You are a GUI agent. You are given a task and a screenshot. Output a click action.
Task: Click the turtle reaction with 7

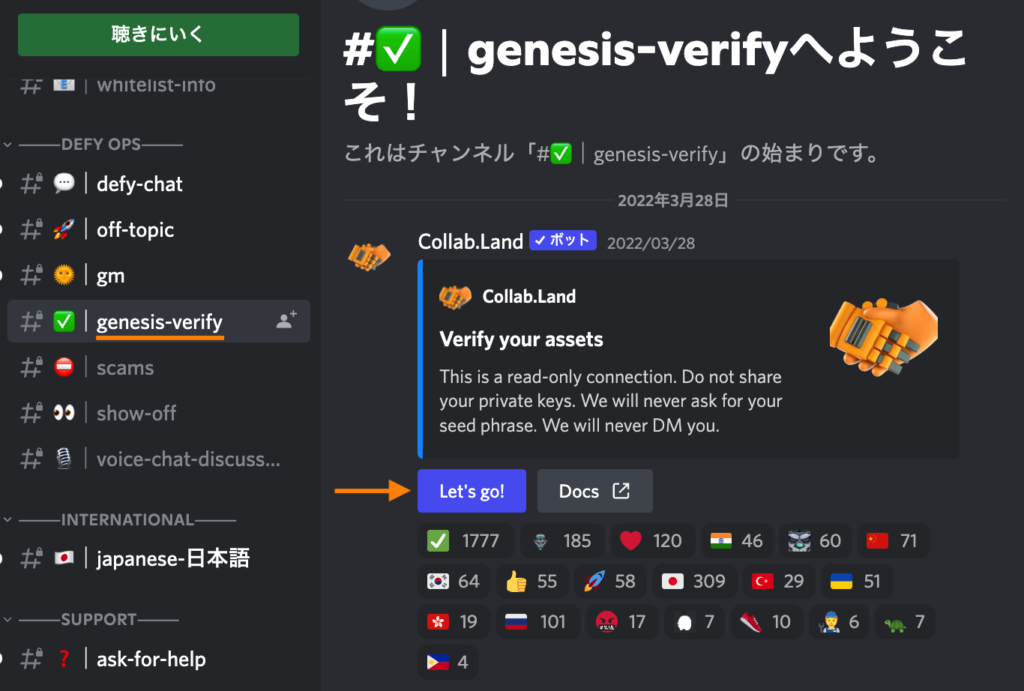click(x=904, y=622)
